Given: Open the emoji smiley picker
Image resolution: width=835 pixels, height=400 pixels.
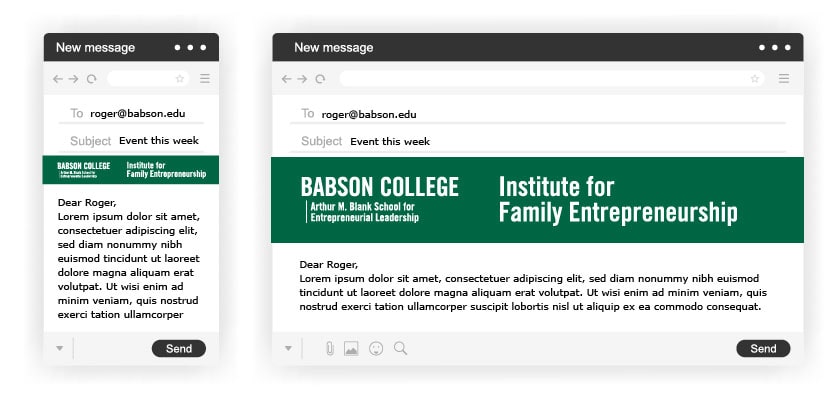Looking at the screenshot, I should pyautogui.click(x=376, y=349).
